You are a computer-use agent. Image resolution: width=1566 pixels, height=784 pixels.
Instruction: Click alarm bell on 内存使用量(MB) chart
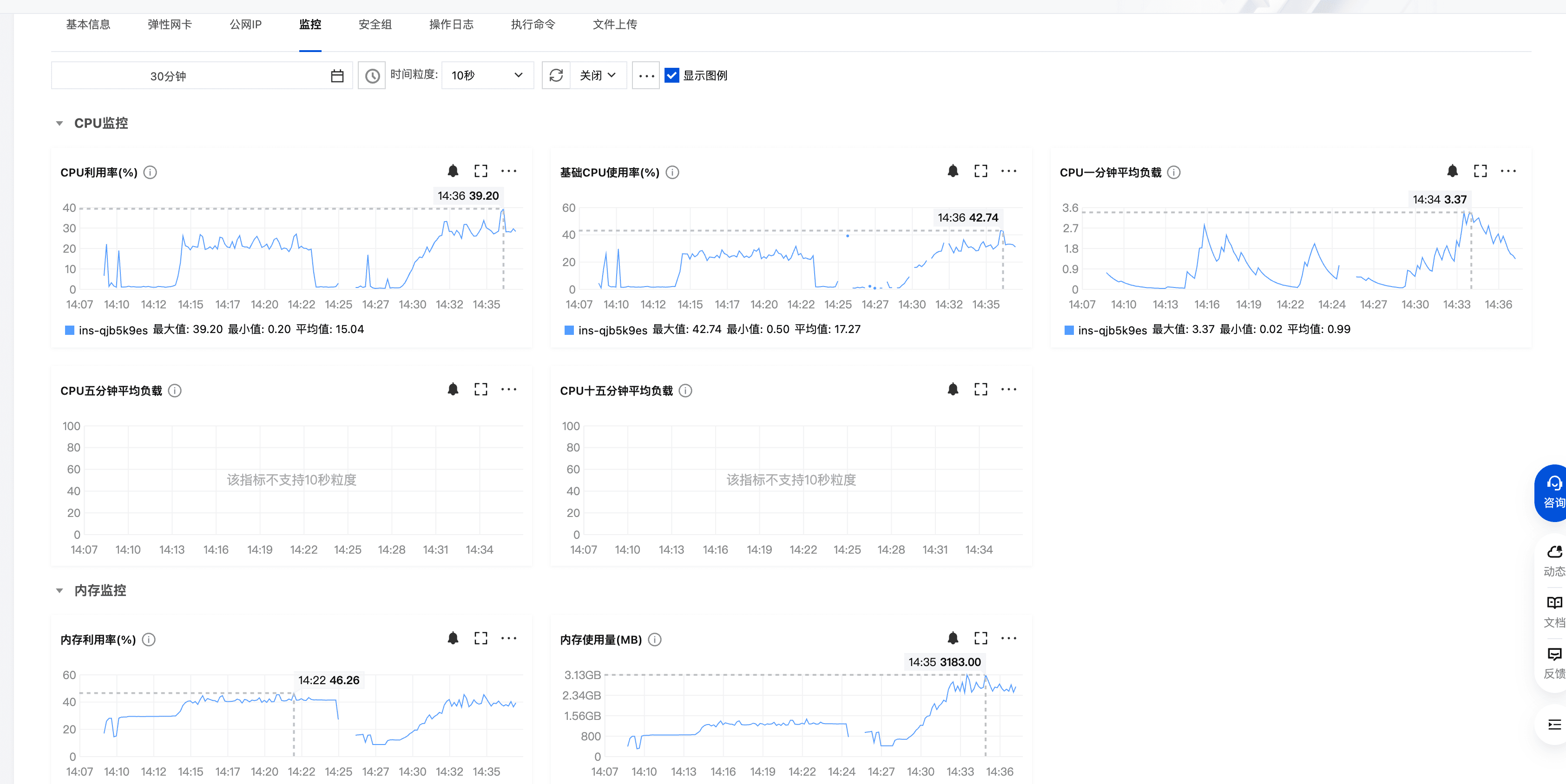953,638
